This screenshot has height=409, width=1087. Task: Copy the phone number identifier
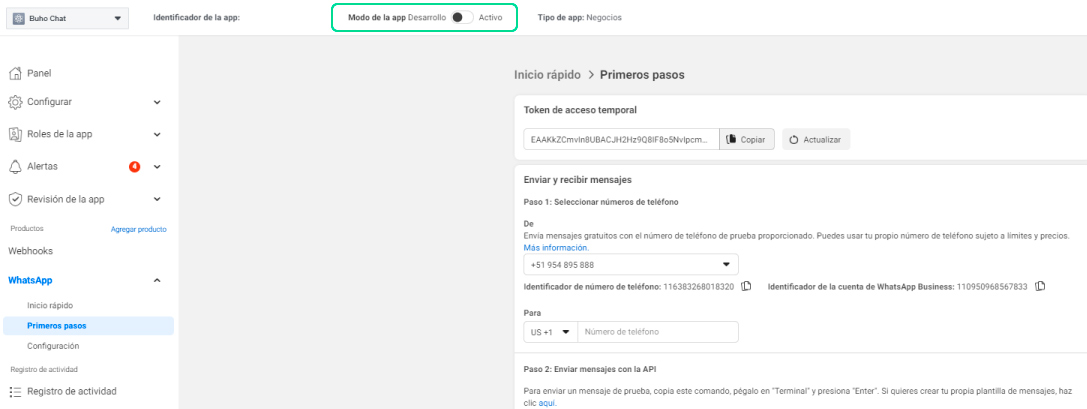(746, 287)
